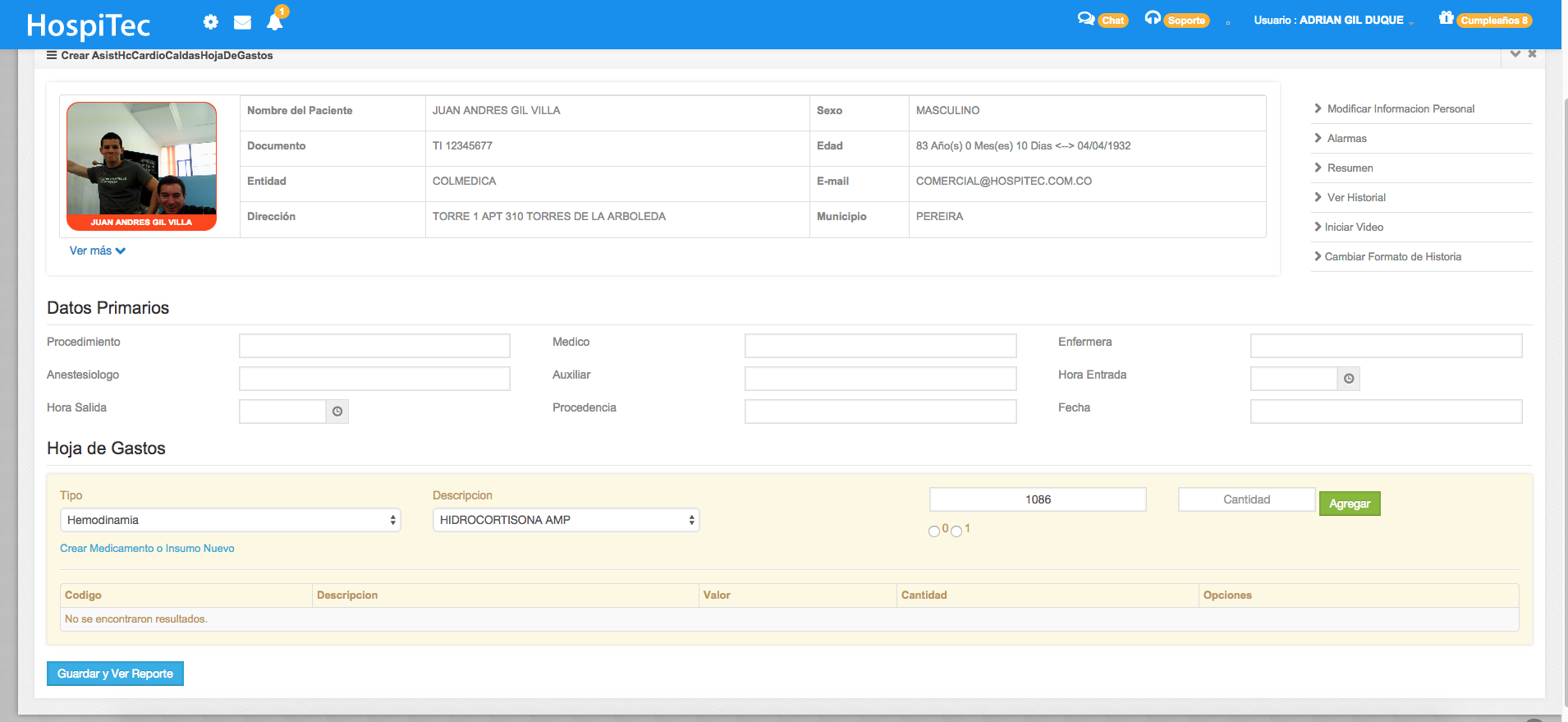Click the green Agregar button
Viewport: 1568px width, 722px height.
pyautogui.click(x=1349, y=504)
